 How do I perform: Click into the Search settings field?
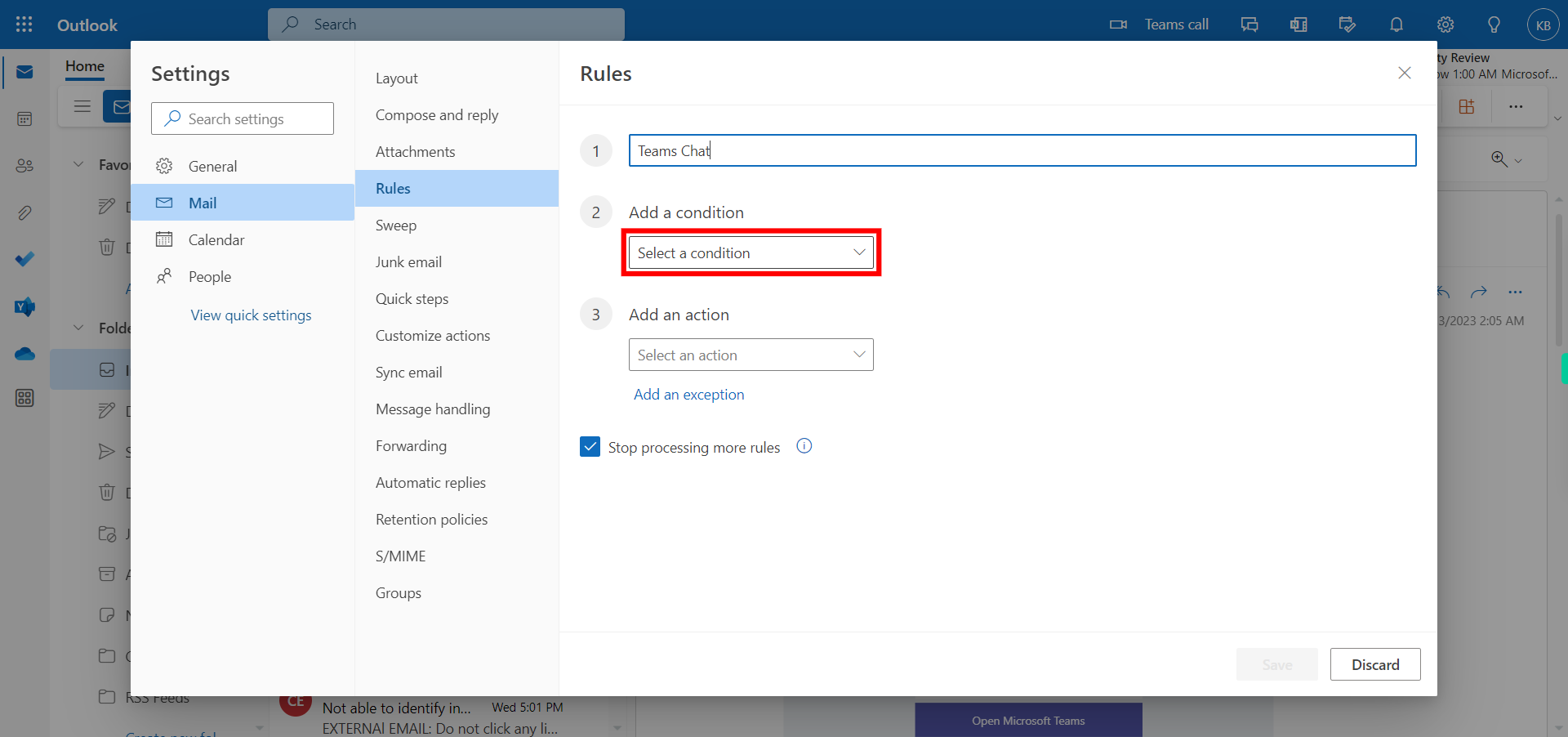pyautogui.click(x=243, y=118)
